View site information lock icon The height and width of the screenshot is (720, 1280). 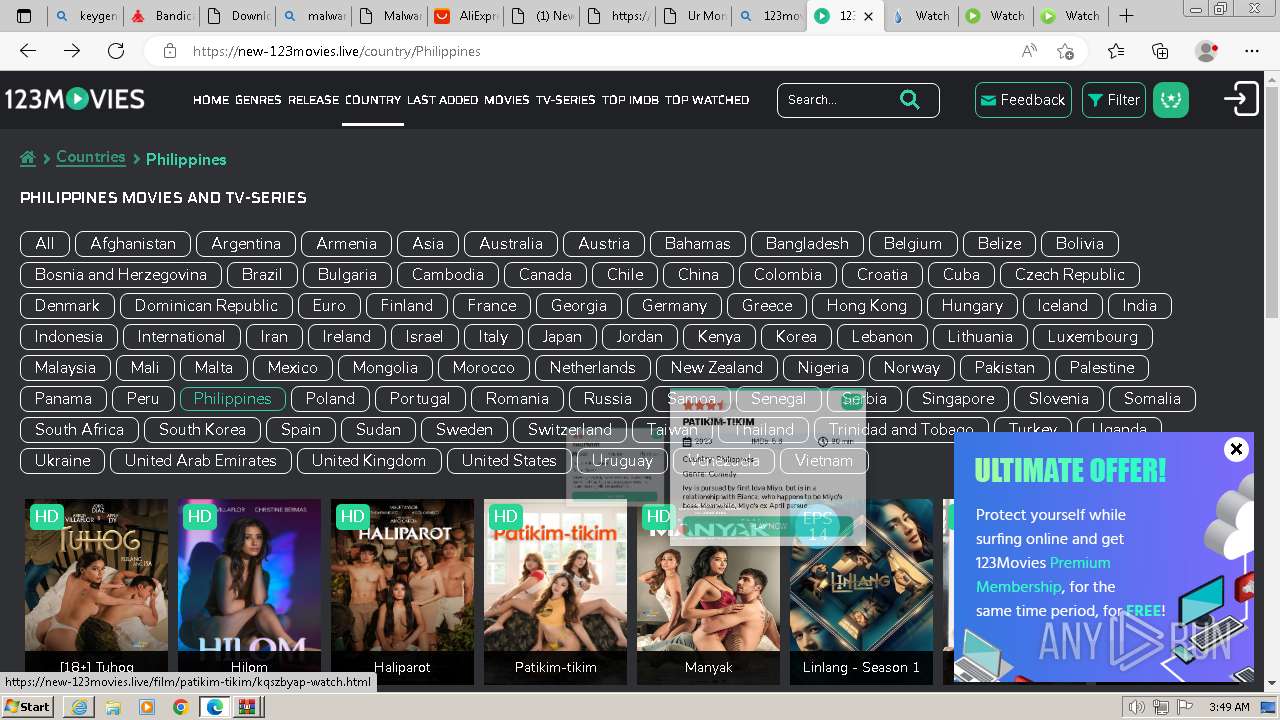pyautogui.click(x=170, y=51)
